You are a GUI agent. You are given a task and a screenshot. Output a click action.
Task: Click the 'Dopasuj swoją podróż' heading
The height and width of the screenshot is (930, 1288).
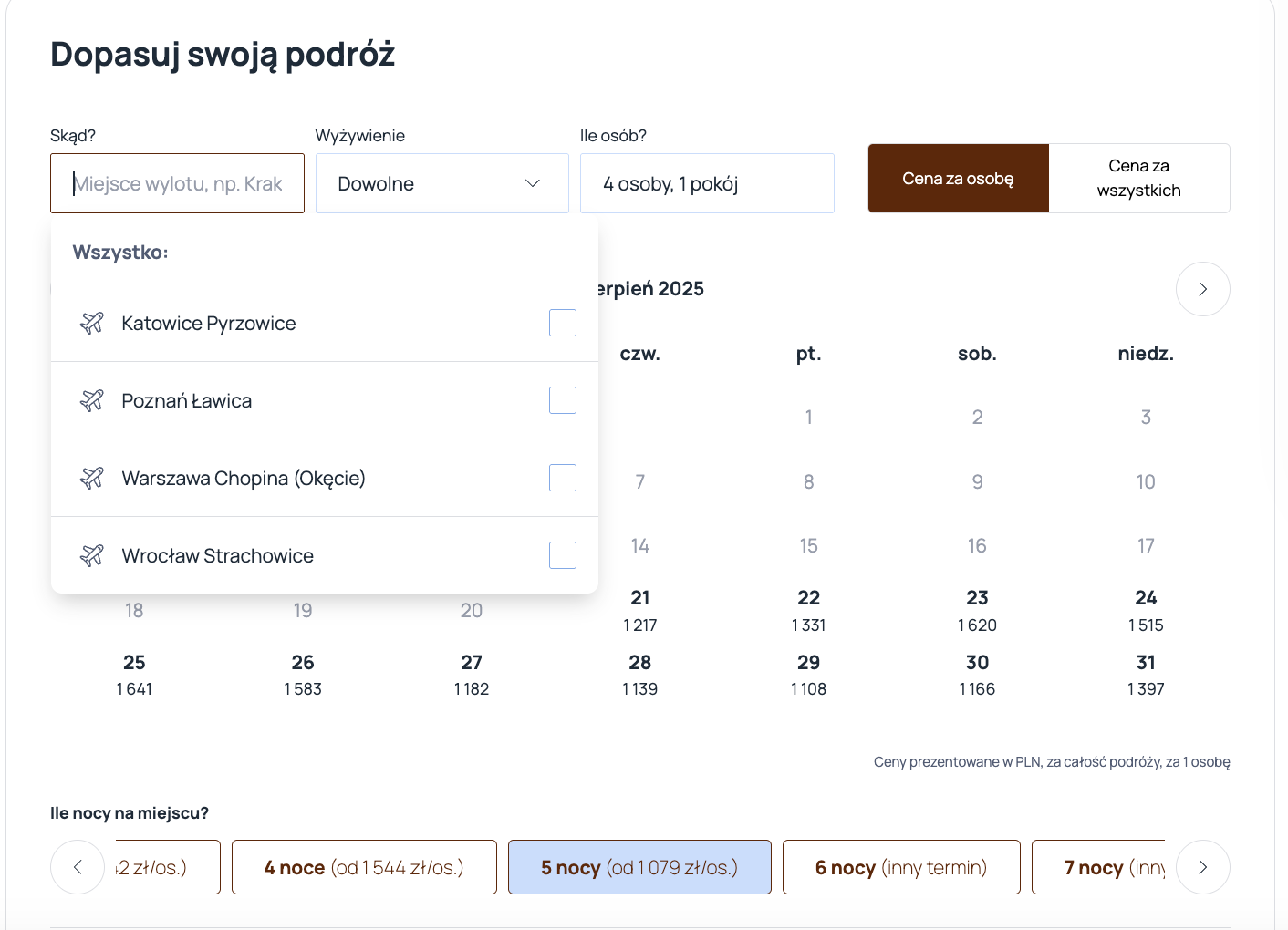[223, 55]
